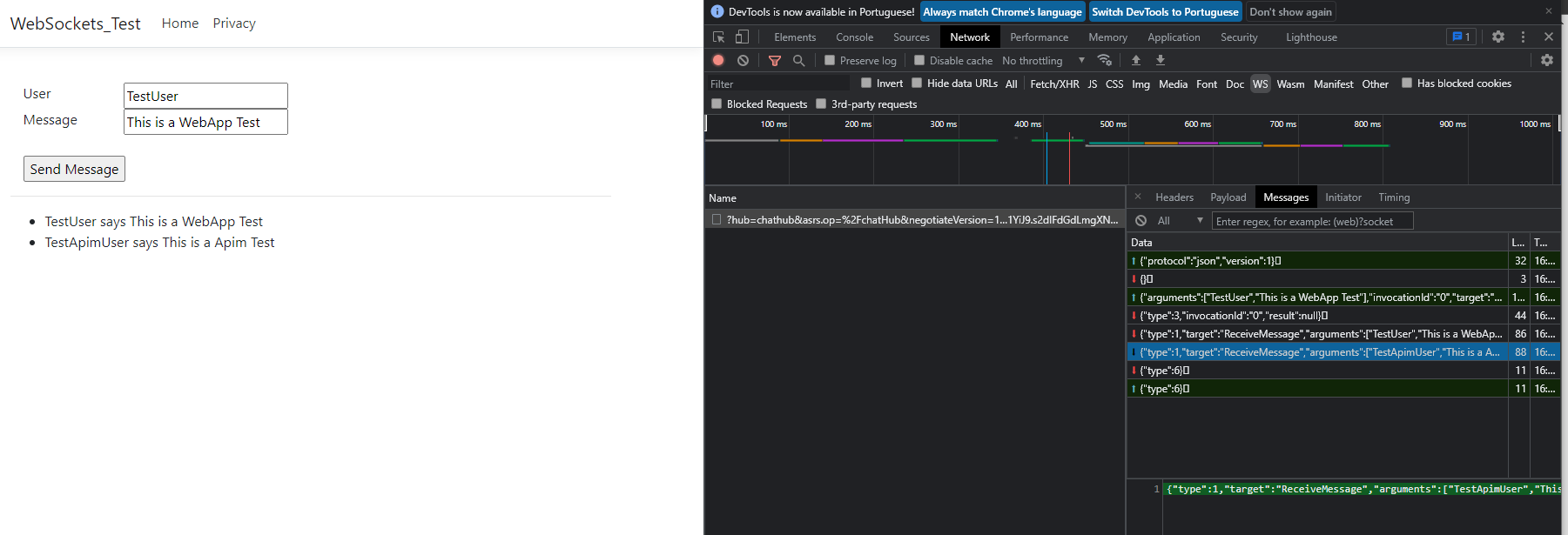Click the inspect element picker icon
1568x535 pixels.
(x=718, y=37)
